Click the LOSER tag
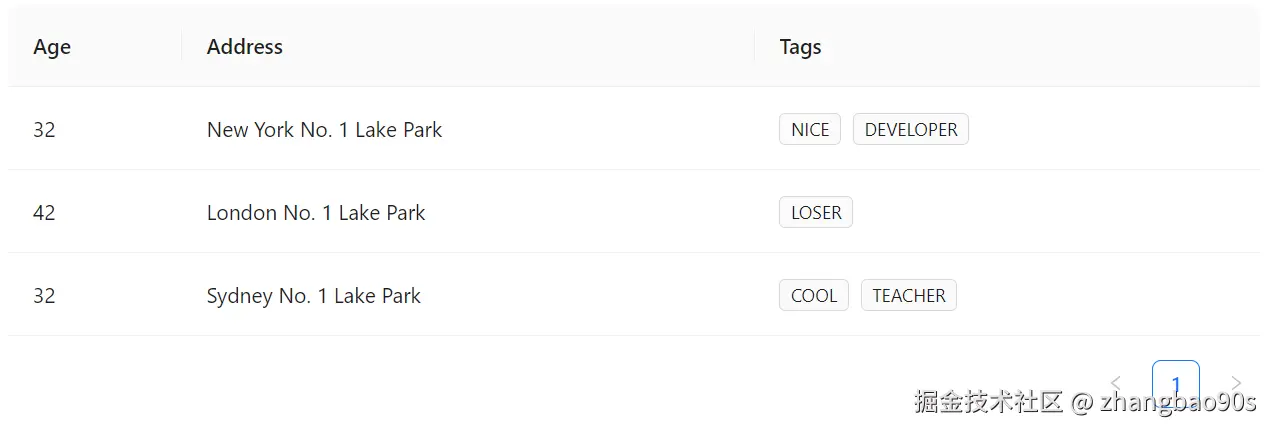 (x=816, y=212)
